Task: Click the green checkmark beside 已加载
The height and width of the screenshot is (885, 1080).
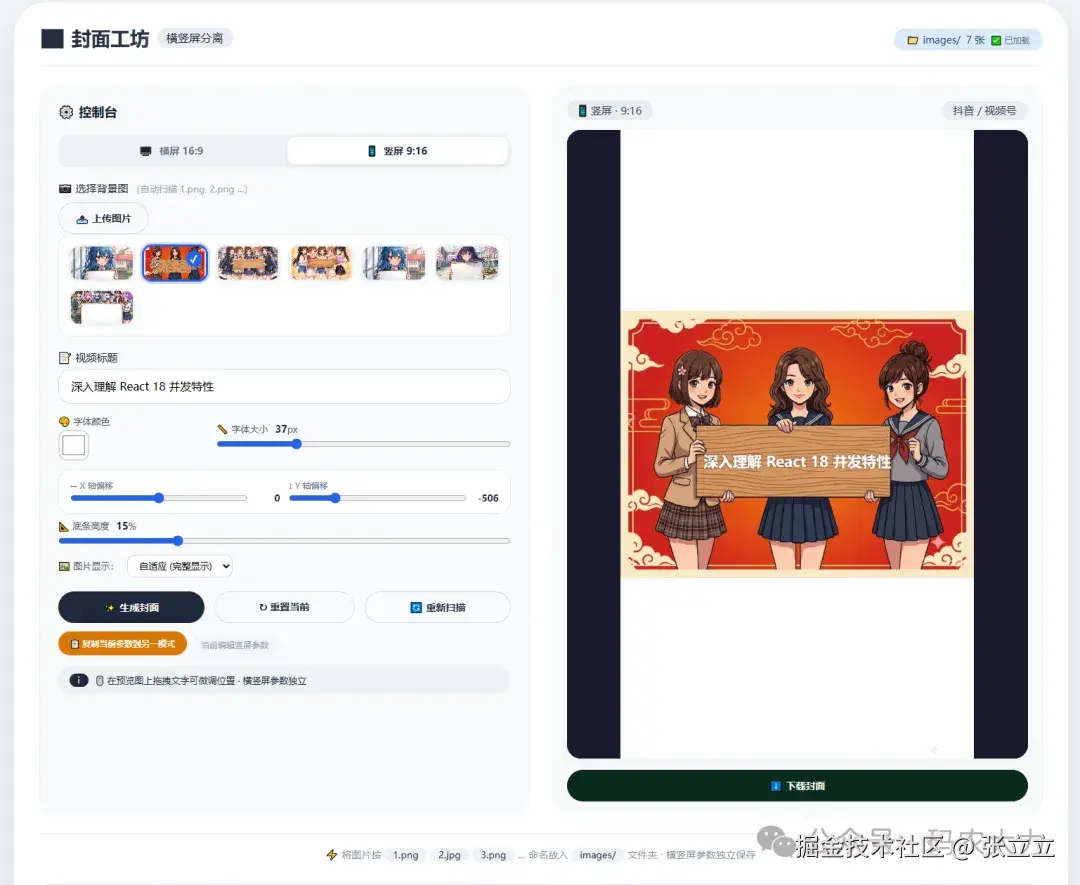Action: (x=996, y=41)
